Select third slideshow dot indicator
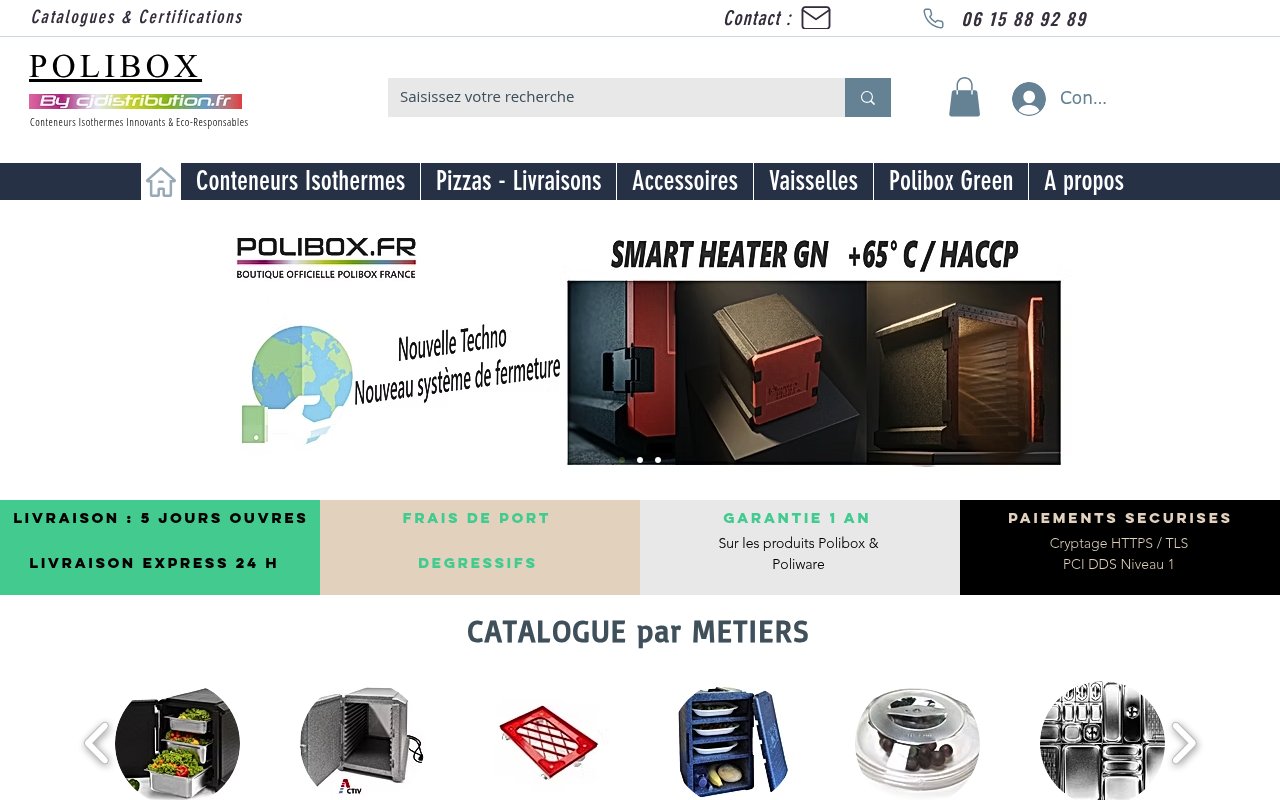 (x=658, y=460)
